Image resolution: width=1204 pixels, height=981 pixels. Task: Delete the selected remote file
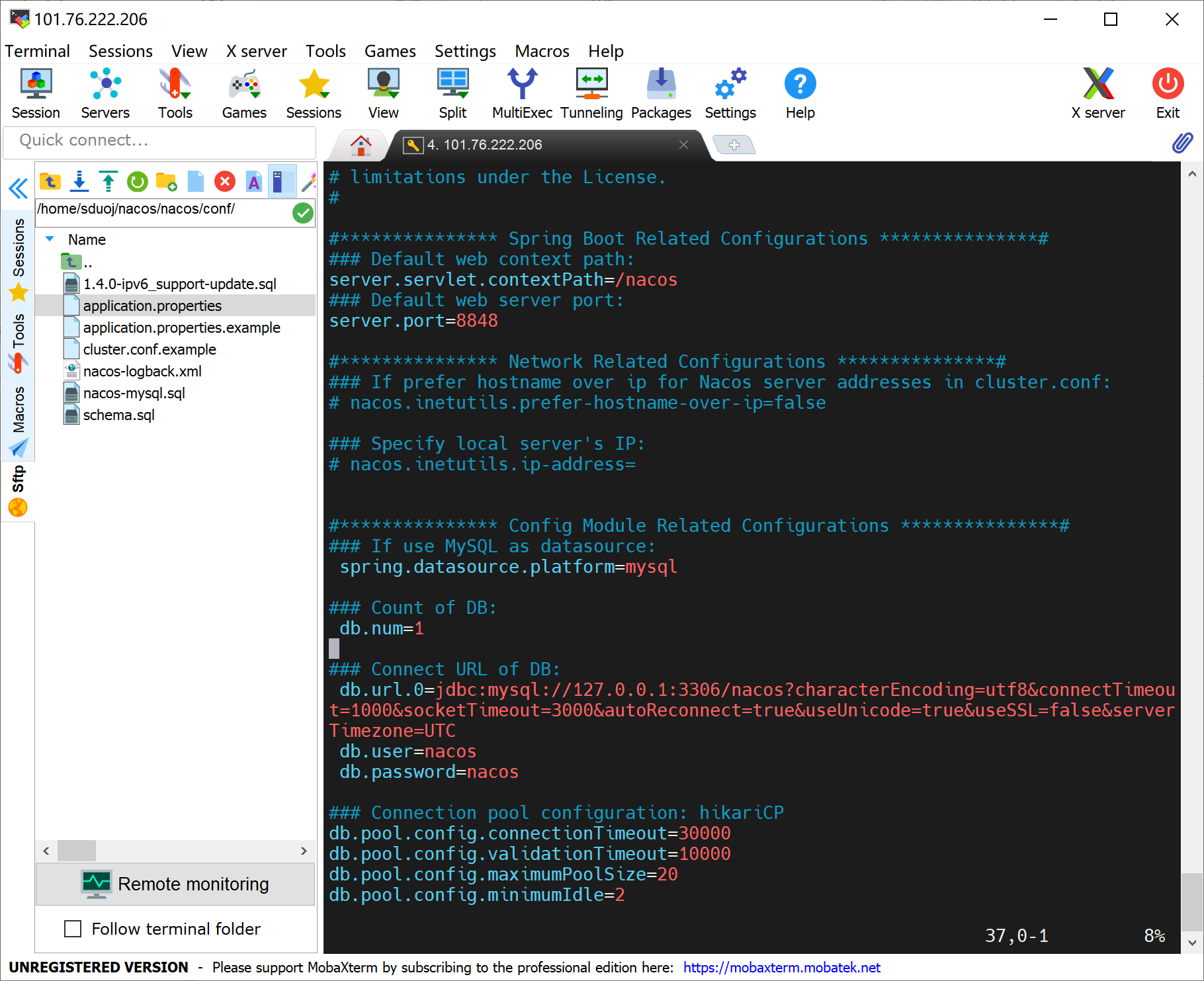(224, 181)
